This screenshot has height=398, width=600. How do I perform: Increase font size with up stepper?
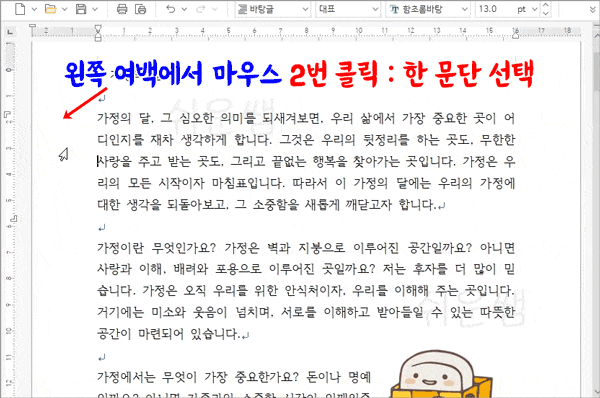pyautogui.click(x=546, y=5)
